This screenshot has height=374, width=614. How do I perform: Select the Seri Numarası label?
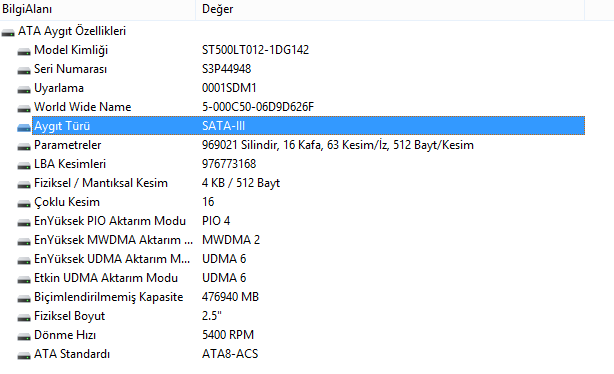(x=70, y=69)
